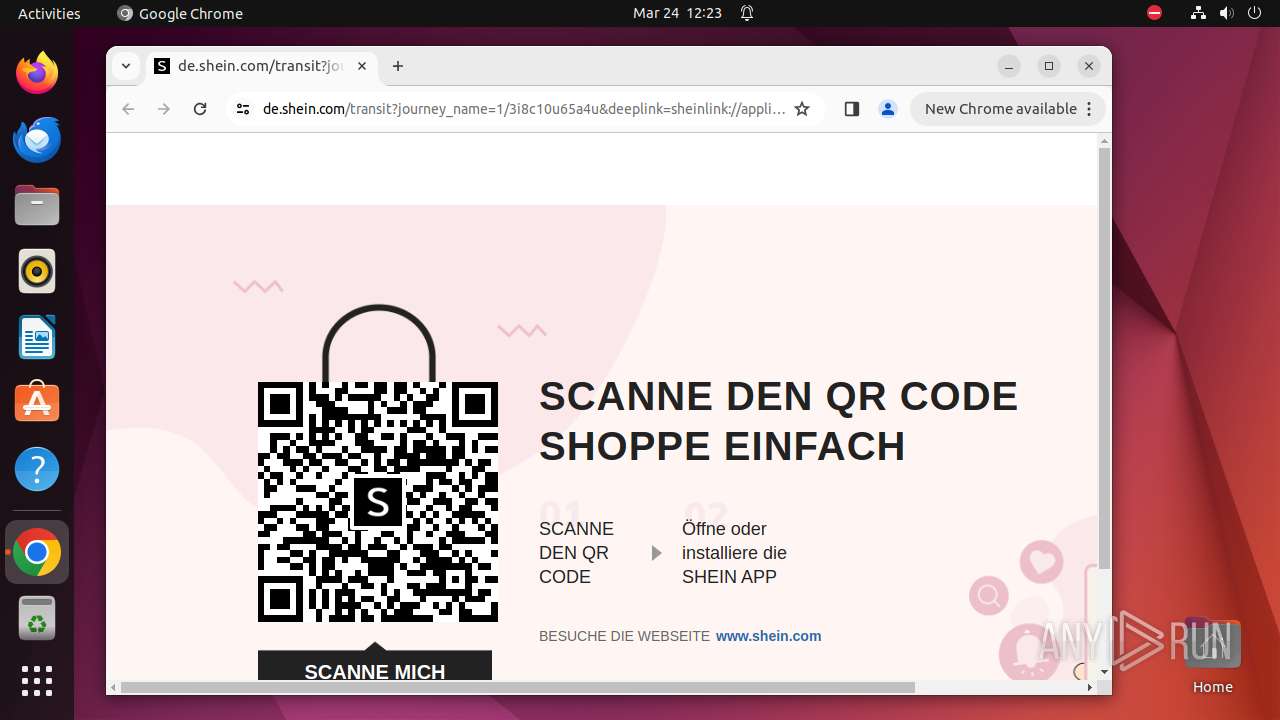The width and height of the screenshot is (1280, 720).
Task: Open the Trash in the dock
Action: point(37,618)
